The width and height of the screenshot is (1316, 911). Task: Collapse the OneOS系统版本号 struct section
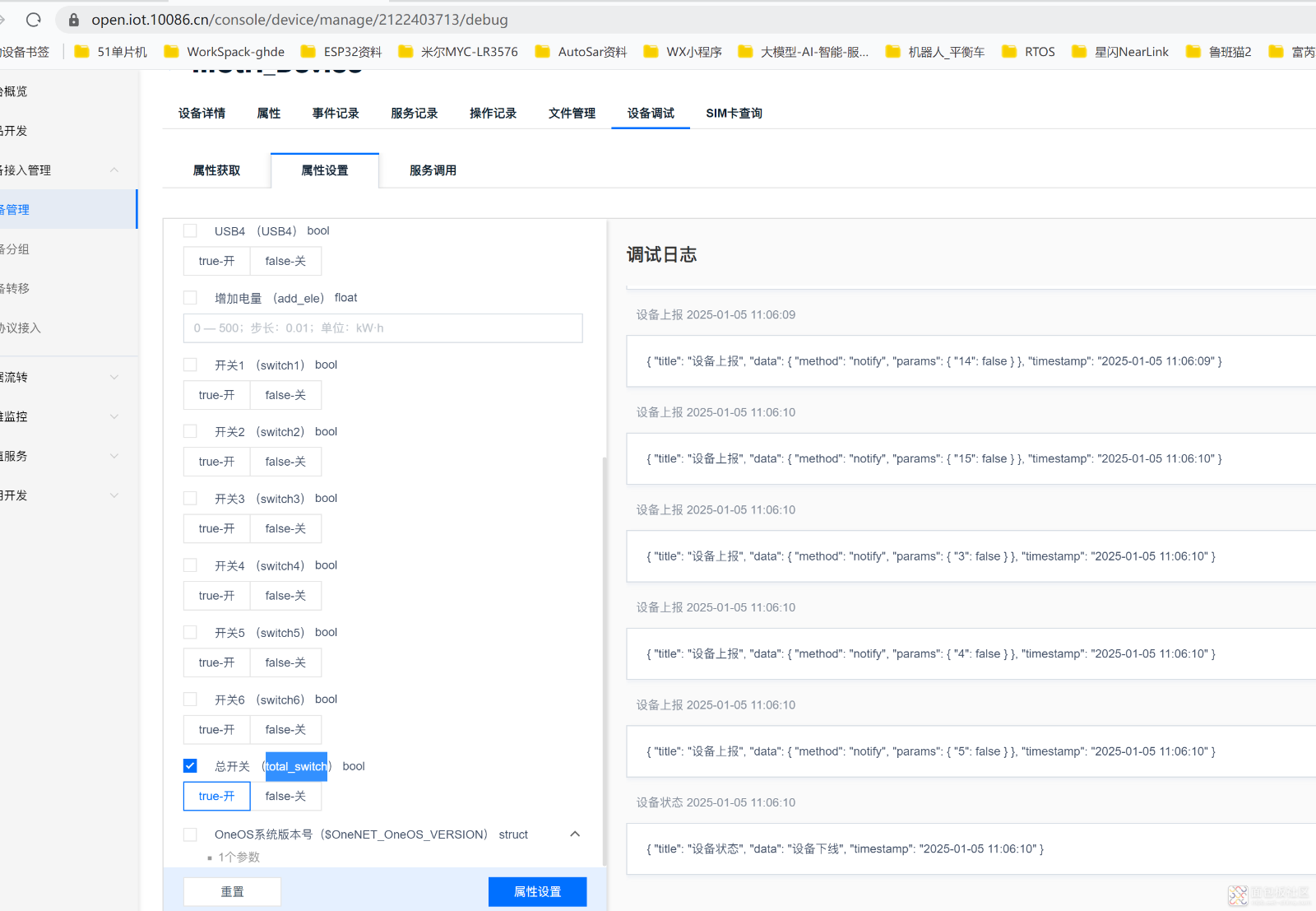click(x=575, y=834)
